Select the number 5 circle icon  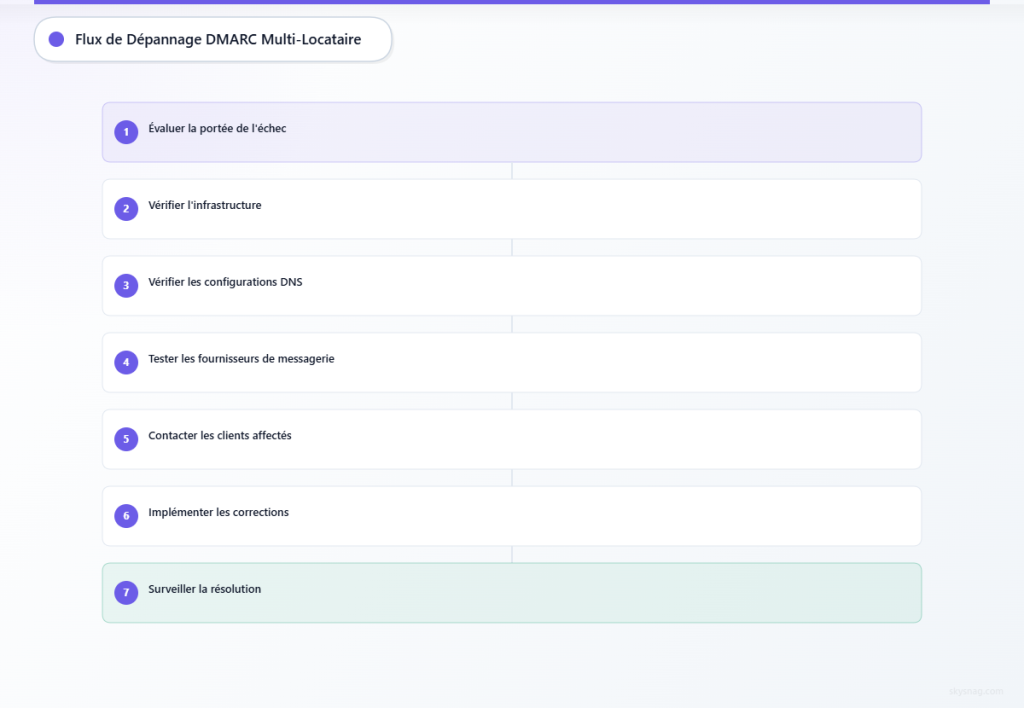tap(126, 439)
